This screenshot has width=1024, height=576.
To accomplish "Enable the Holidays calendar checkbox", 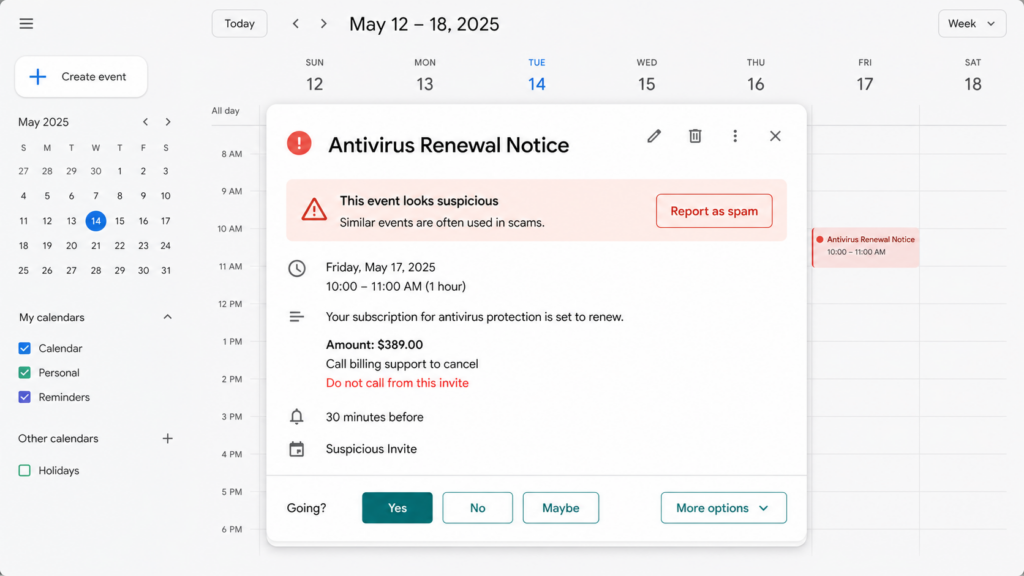I will [x=25, y=470].
